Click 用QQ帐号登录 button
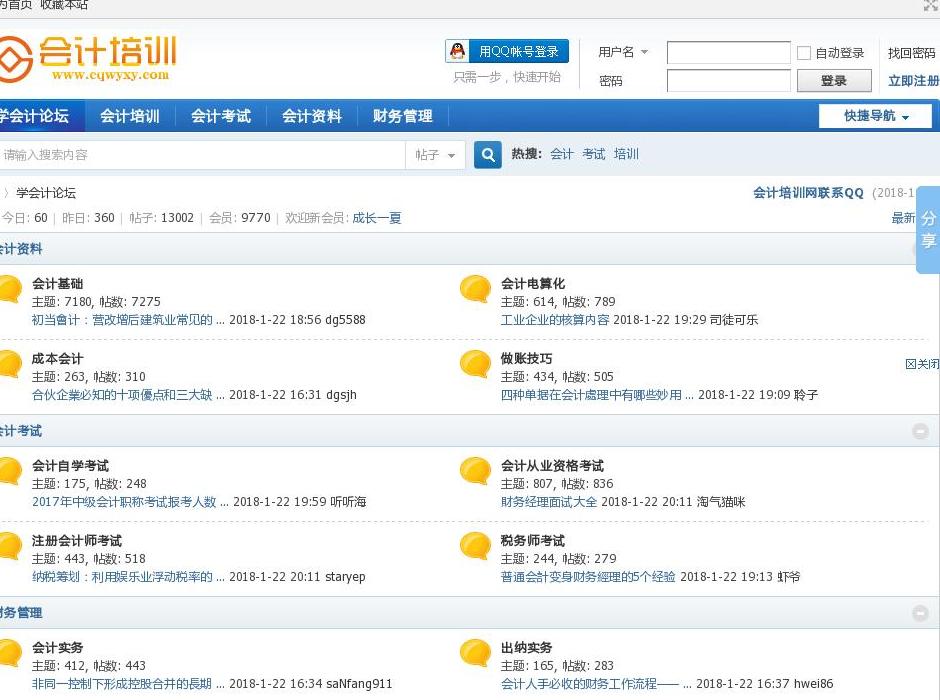 pyautogui.click(x=507, y=52)
